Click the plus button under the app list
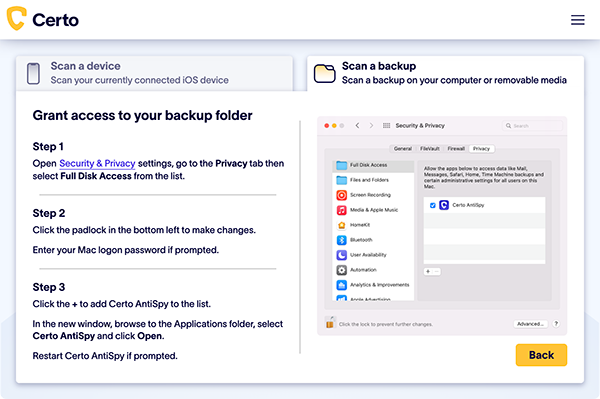 [x=428, y=272]
